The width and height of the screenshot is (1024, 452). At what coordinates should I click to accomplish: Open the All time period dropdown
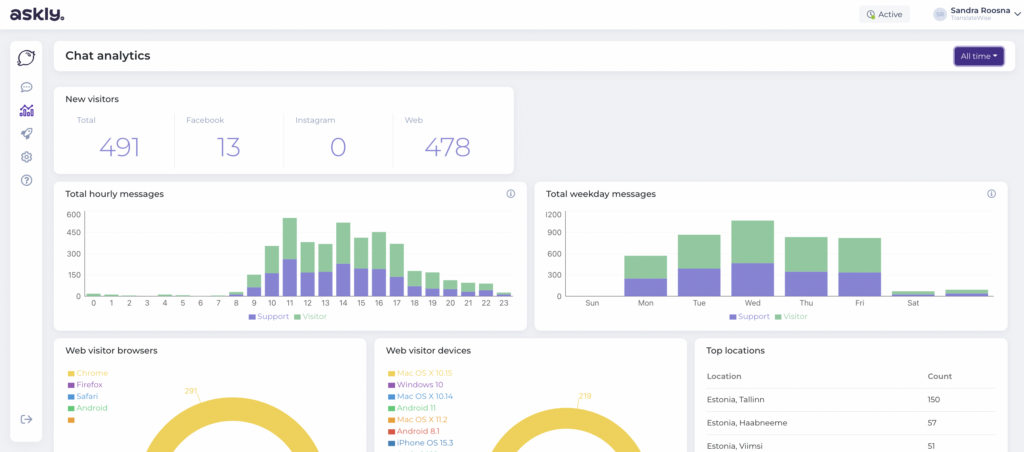tap(979, 56)
